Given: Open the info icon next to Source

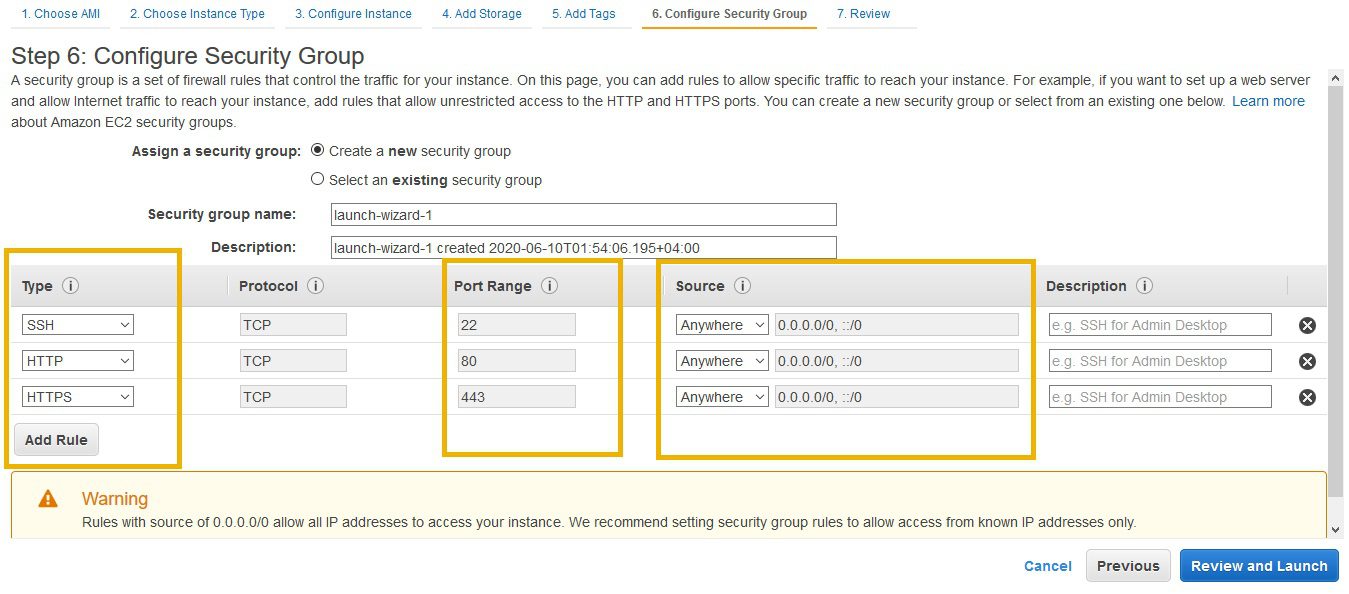Looking at the screenshot, I should pyautogui.click(x=742, y=286).
